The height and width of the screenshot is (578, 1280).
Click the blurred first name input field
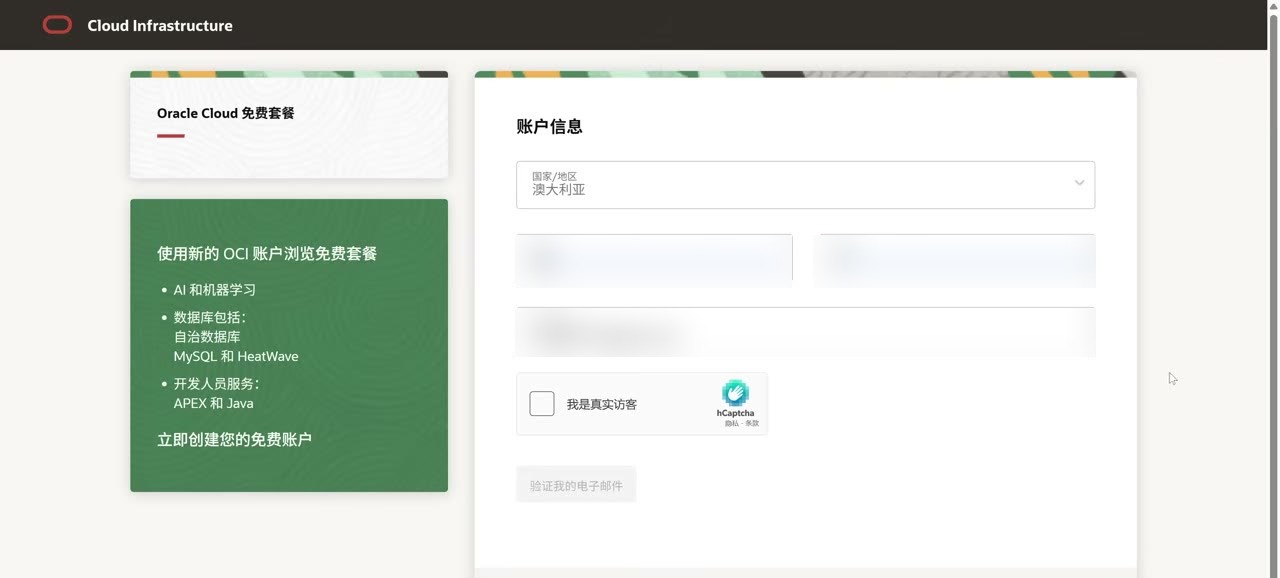click(654, 260)
